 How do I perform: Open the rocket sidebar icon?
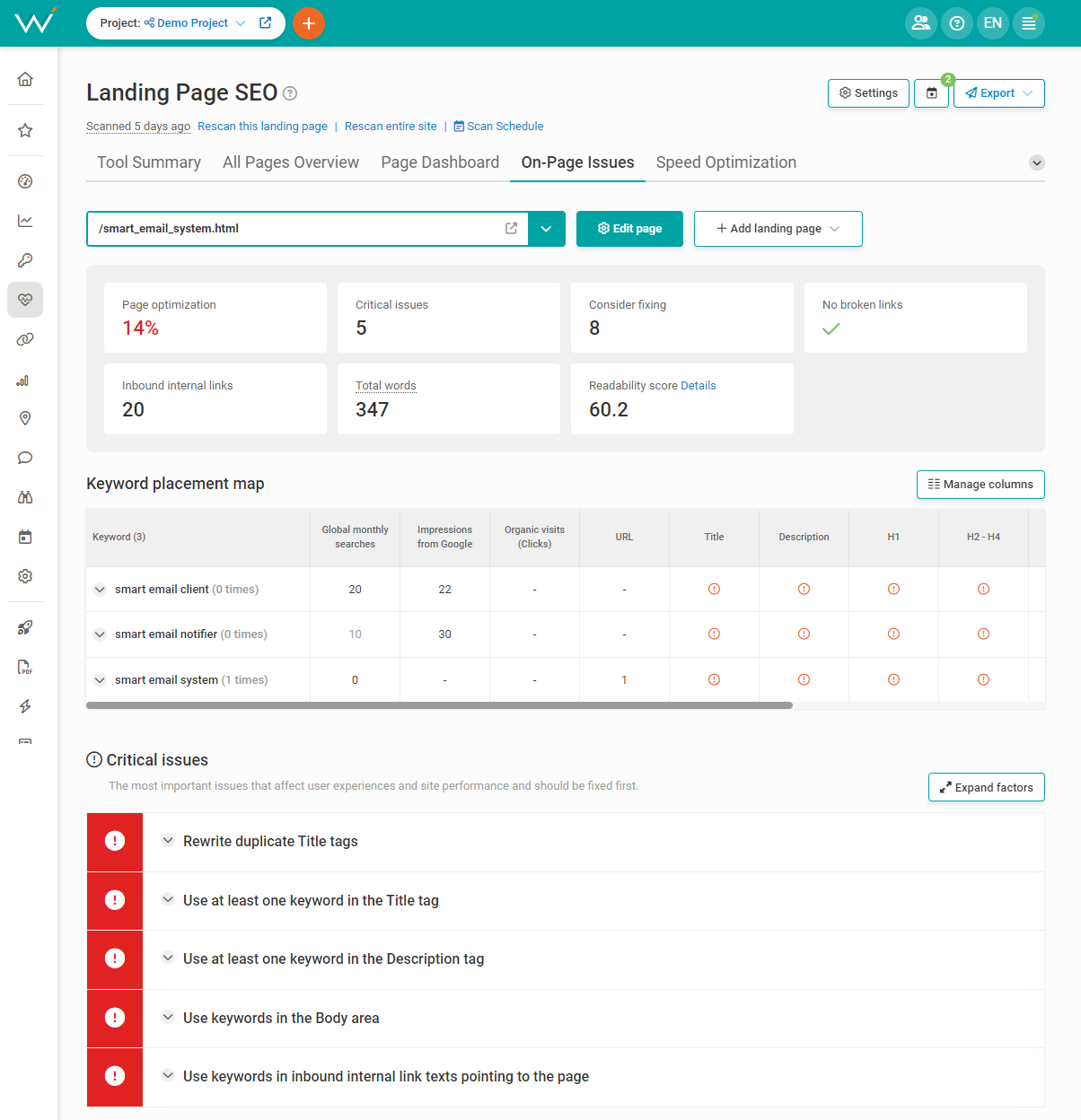coord(25,627)
